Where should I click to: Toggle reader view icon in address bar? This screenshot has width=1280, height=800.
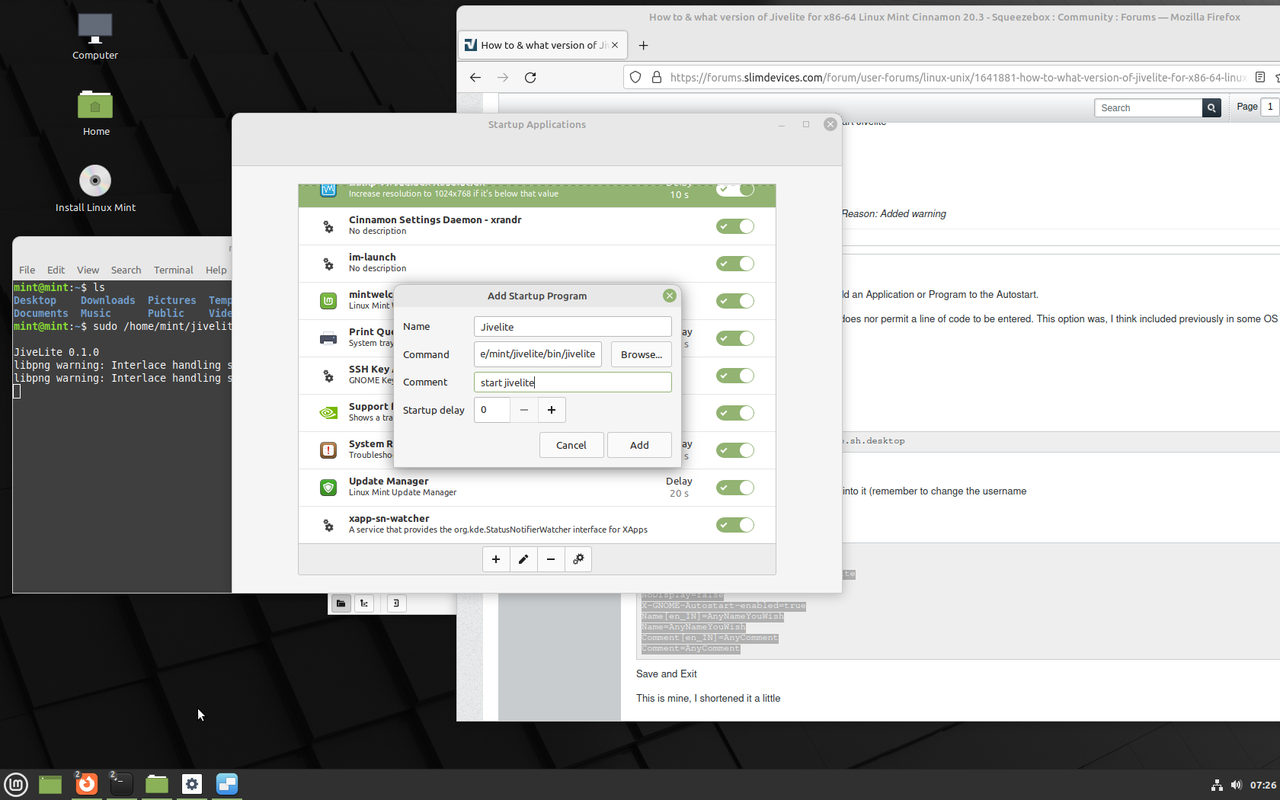click(1262, 77)
